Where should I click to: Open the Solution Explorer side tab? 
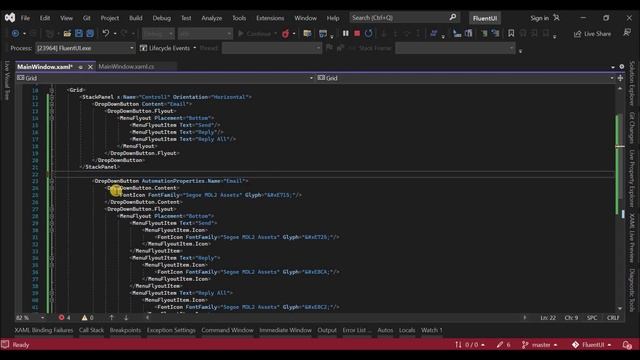coord(632,83)
